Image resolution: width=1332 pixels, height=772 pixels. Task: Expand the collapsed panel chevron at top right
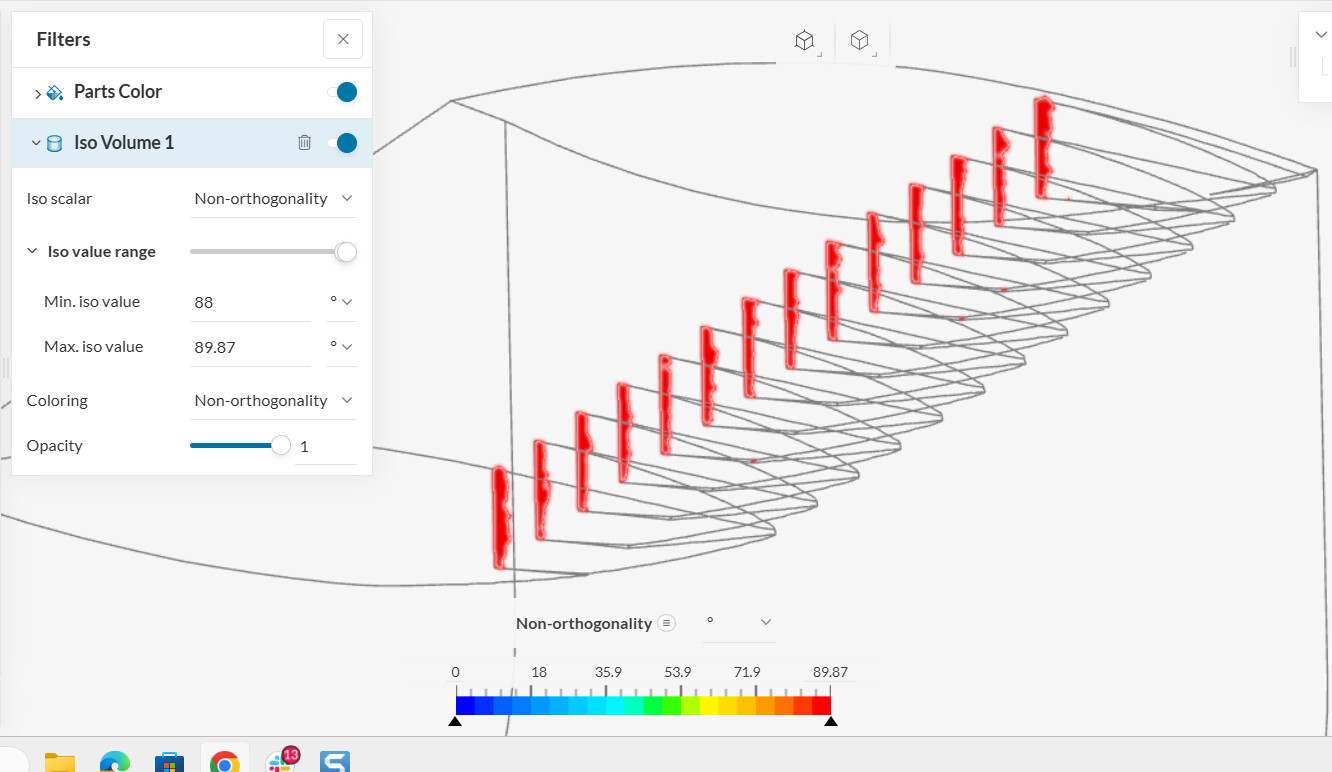(1321, 34)
